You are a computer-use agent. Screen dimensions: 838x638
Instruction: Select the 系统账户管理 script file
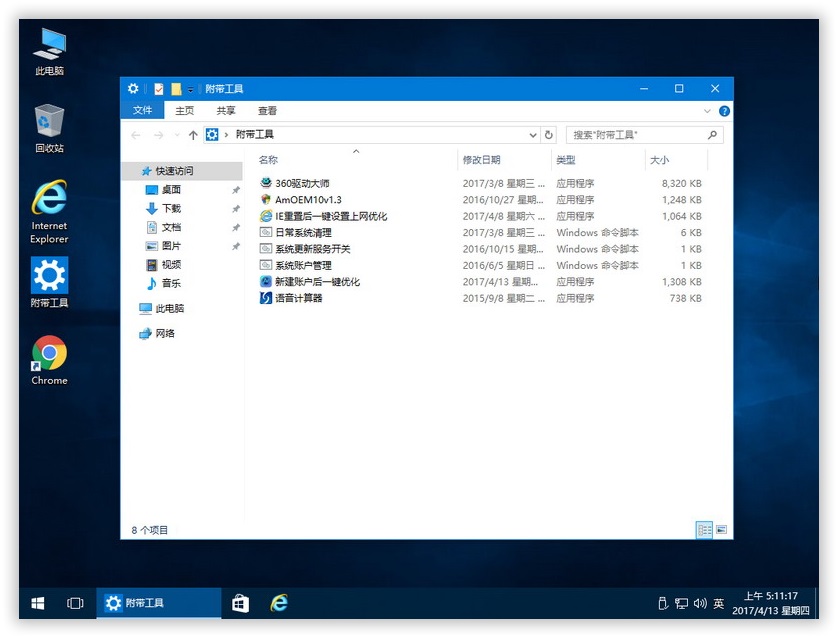point(303,266)
